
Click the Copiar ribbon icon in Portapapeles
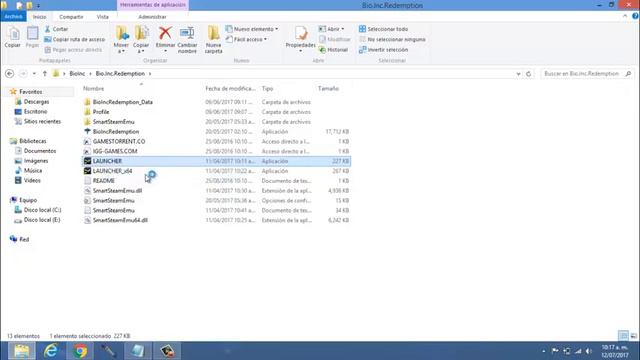click(x=13, y=37)
